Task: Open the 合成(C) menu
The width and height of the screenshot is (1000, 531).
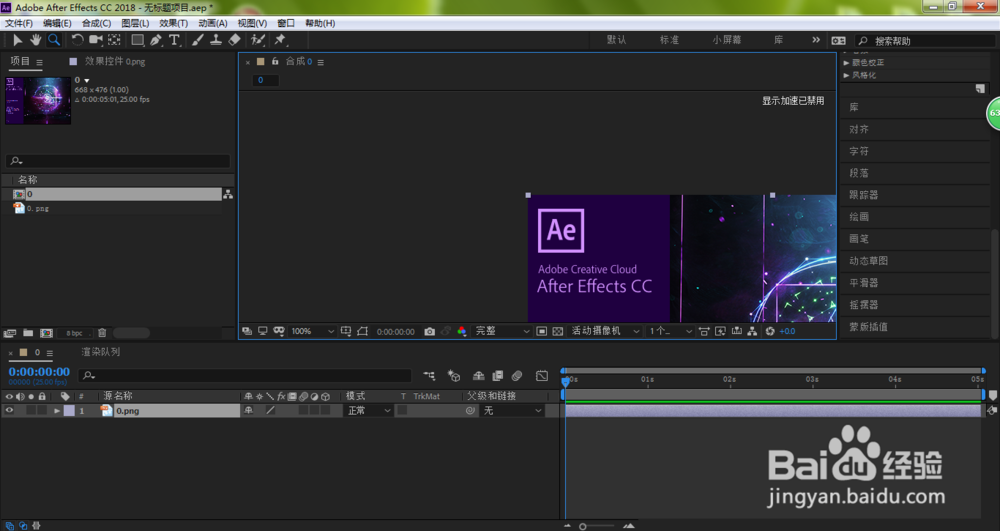Action: pyautogui.click(x=96, y=23)
